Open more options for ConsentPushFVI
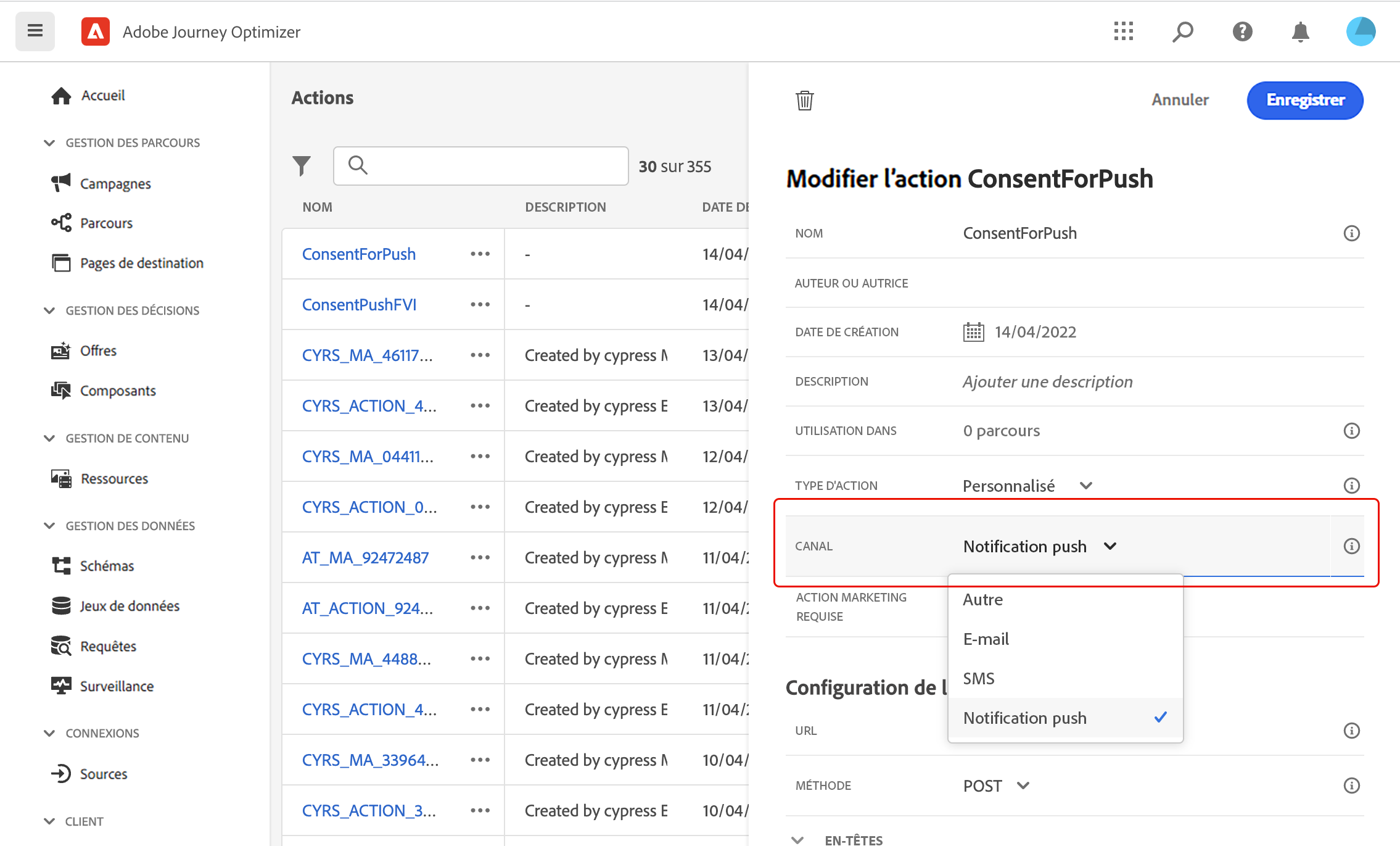Viewport: 1400px width, 846px height. pos(480,305)
